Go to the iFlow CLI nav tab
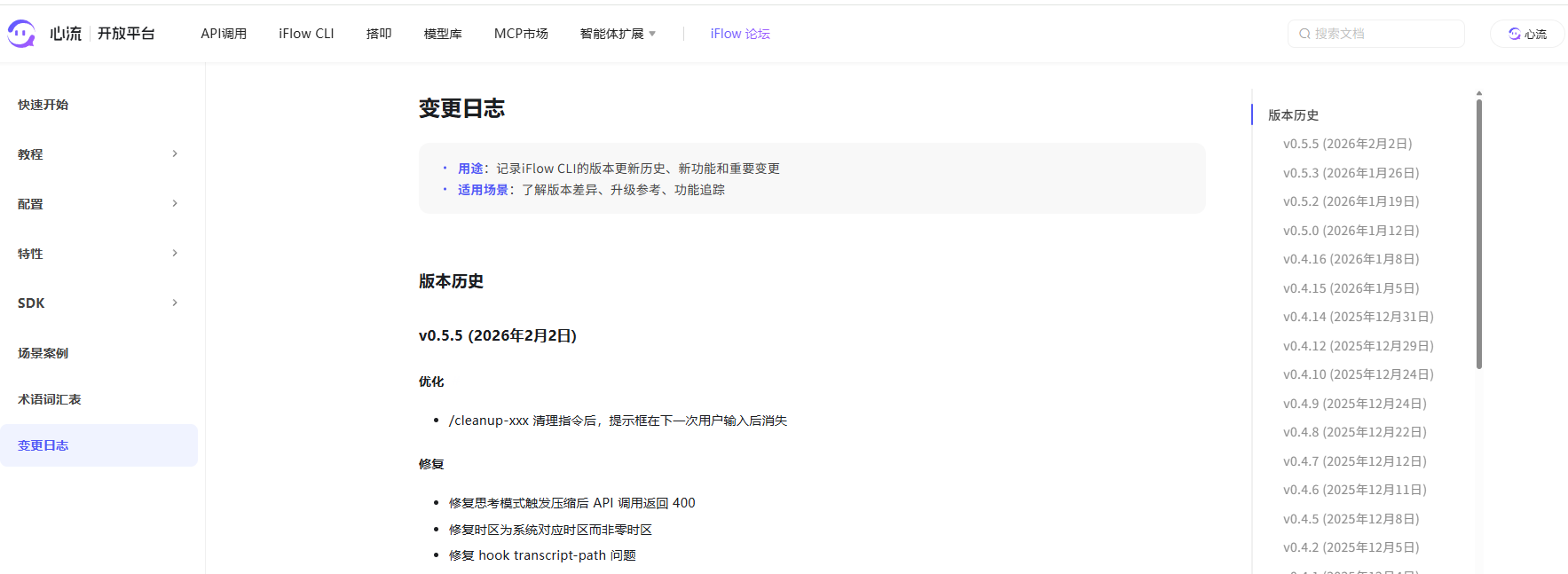1568x574 pixels. click(306, 34)
